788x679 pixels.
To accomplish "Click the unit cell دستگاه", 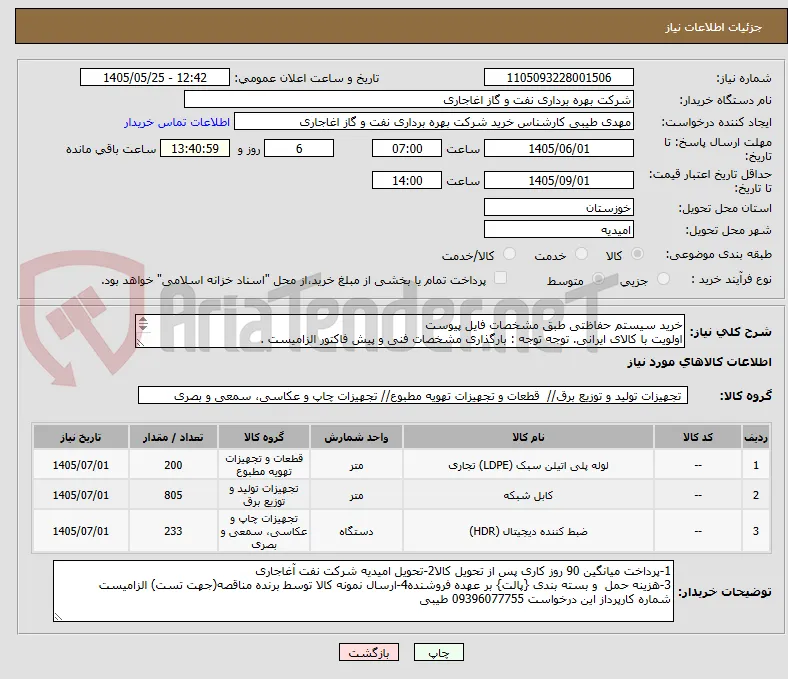I will [356, 531].
